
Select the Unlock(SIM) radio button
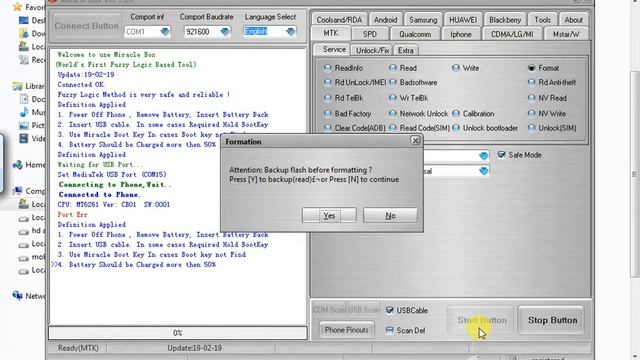click(x=531, y=128)
